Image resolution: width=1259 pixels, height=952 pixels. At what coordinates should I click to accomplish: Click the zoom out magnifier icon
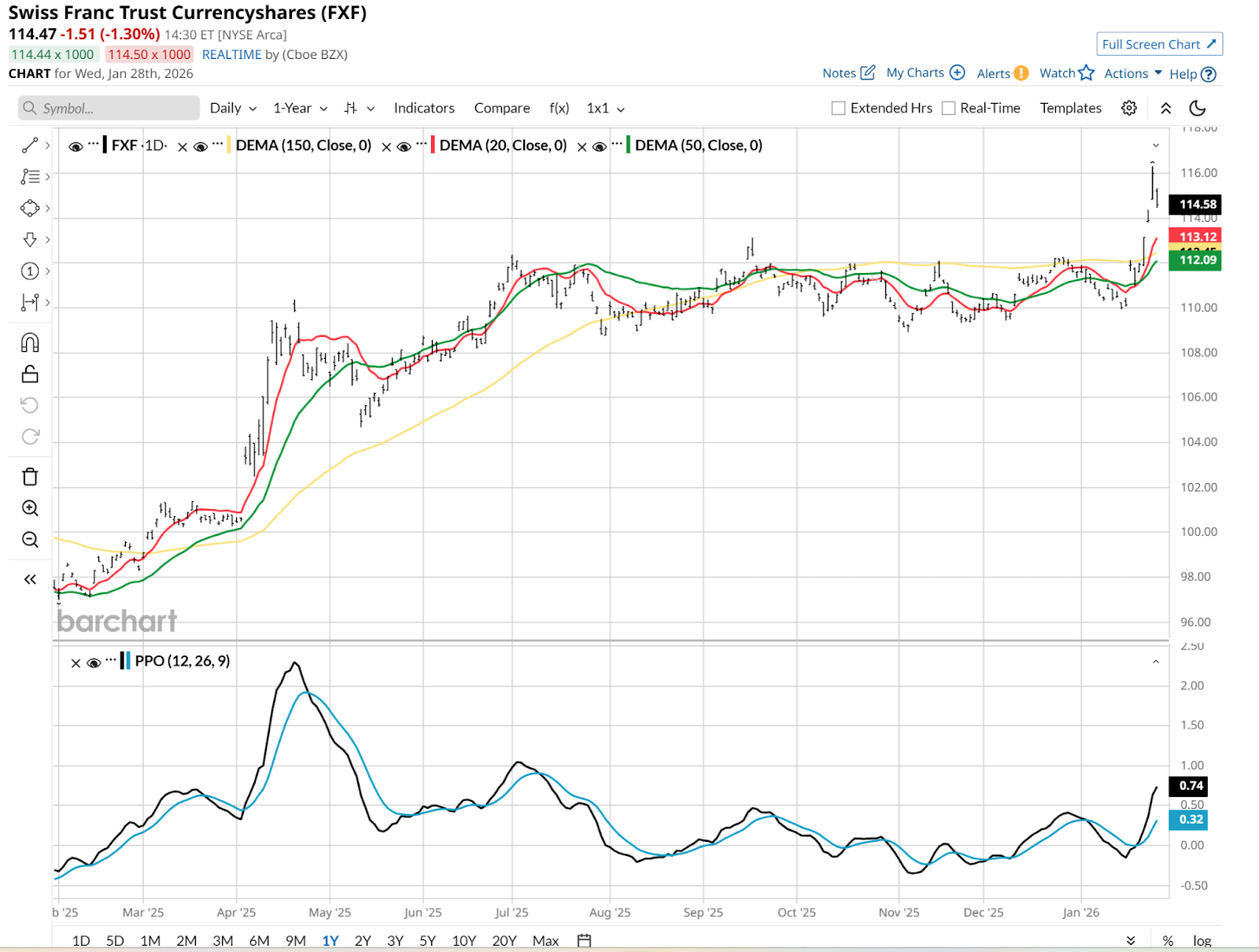click(30, 540)
